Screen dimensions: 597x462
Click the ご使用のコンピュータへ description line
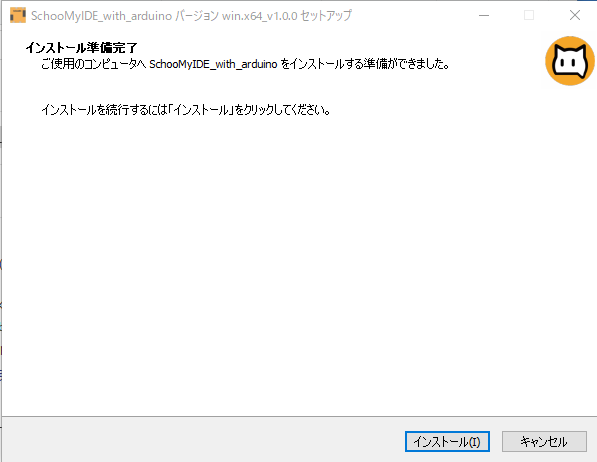[x=245, y=64]
